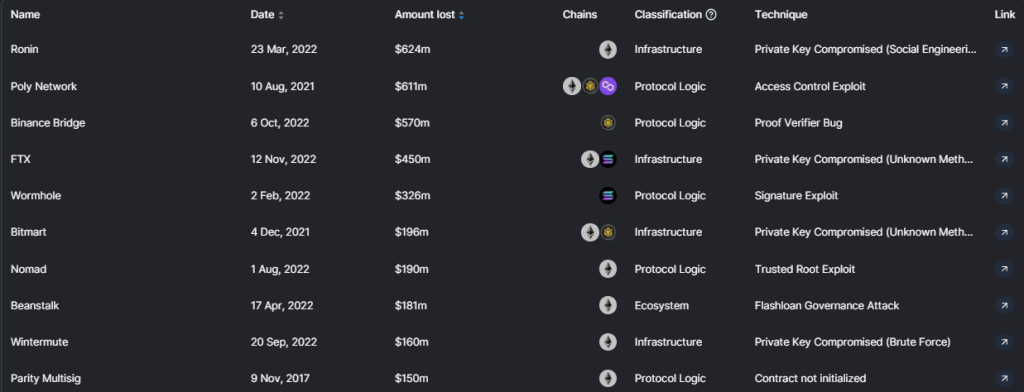1024x392 pixels.
Task: Click the Chains column header
Action: tap(579, 14)
